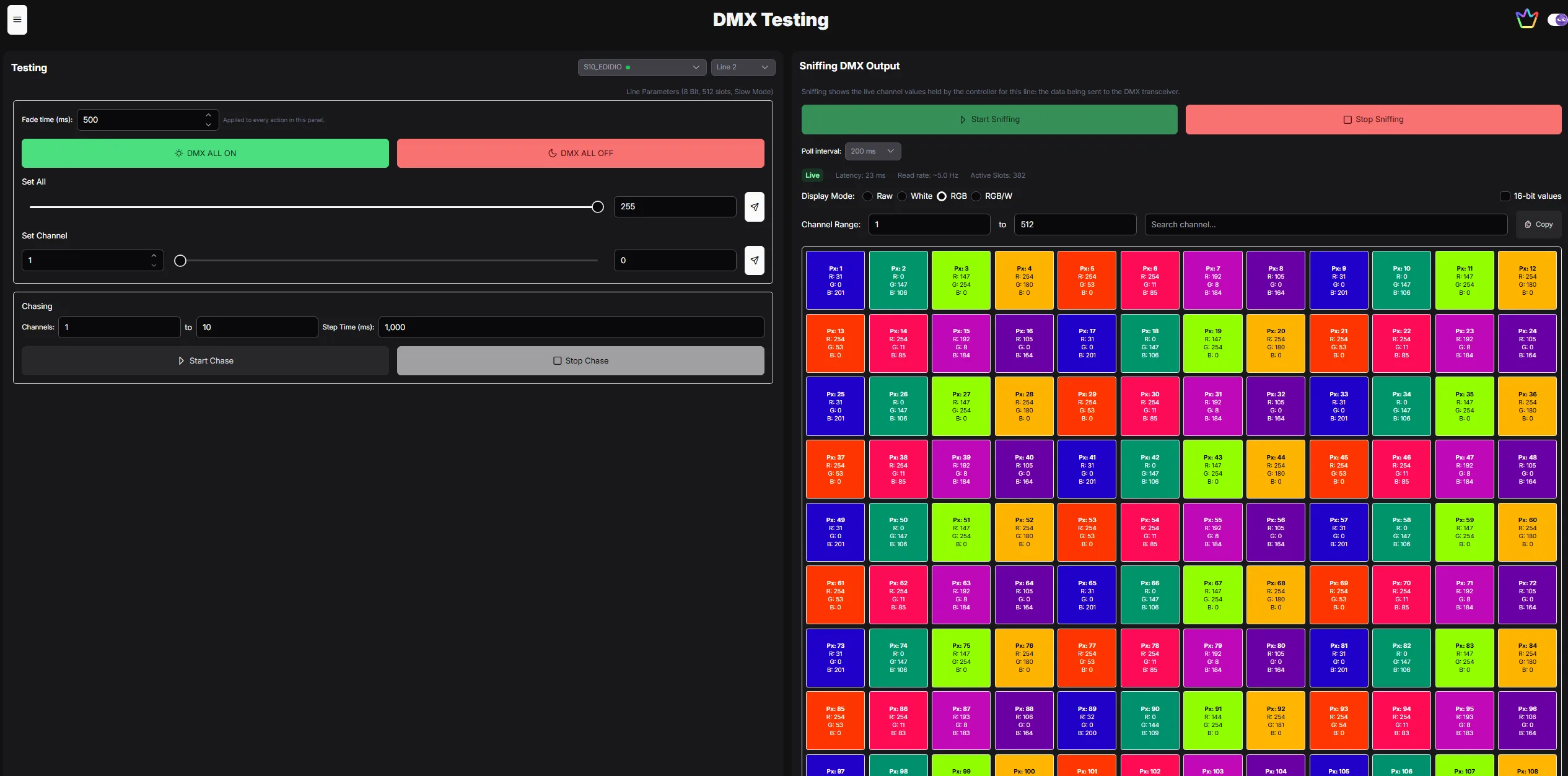Click the Set Channel slider handle
1568x776 pixels.
tap(180, 261)
